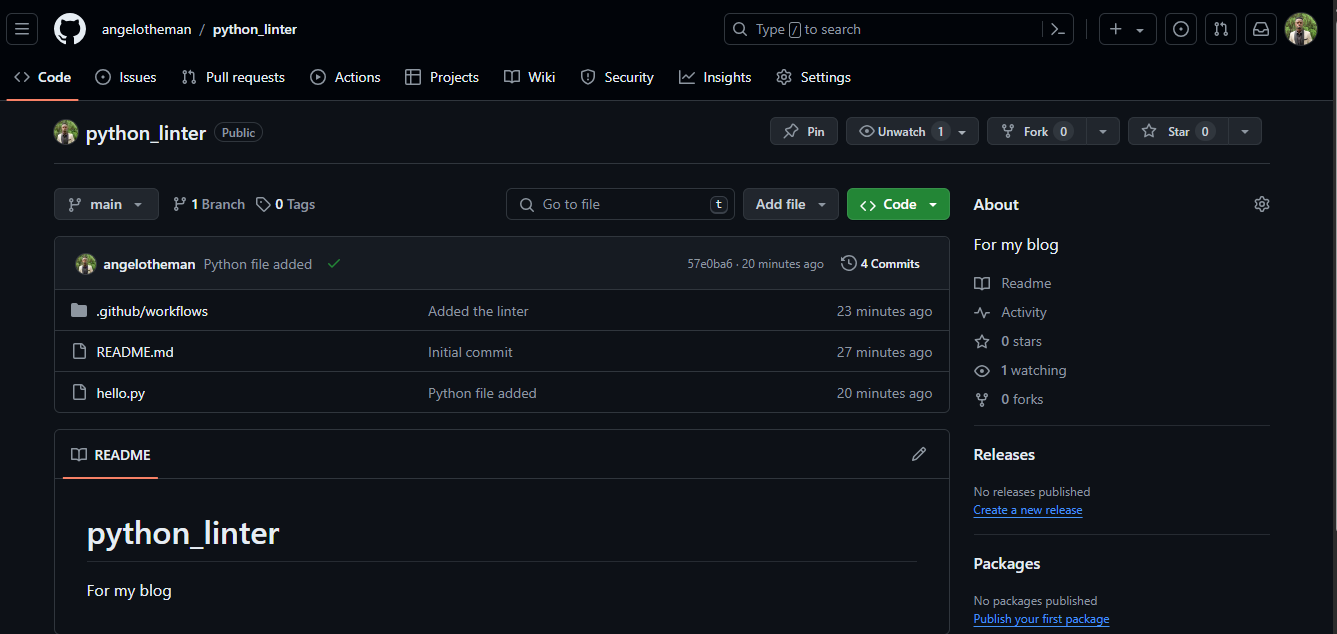The image size is (1337, 634).
Task: Open About settings gear icon
Action: 1261,204
